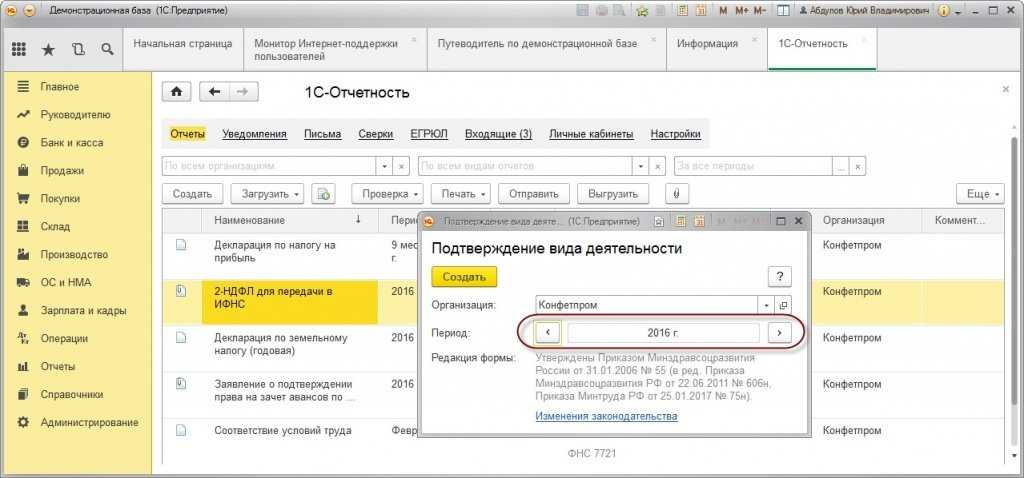Open the organization filter dropdown arrow
This screenshot has height=478, width=1024.
[x=385, y=166]
